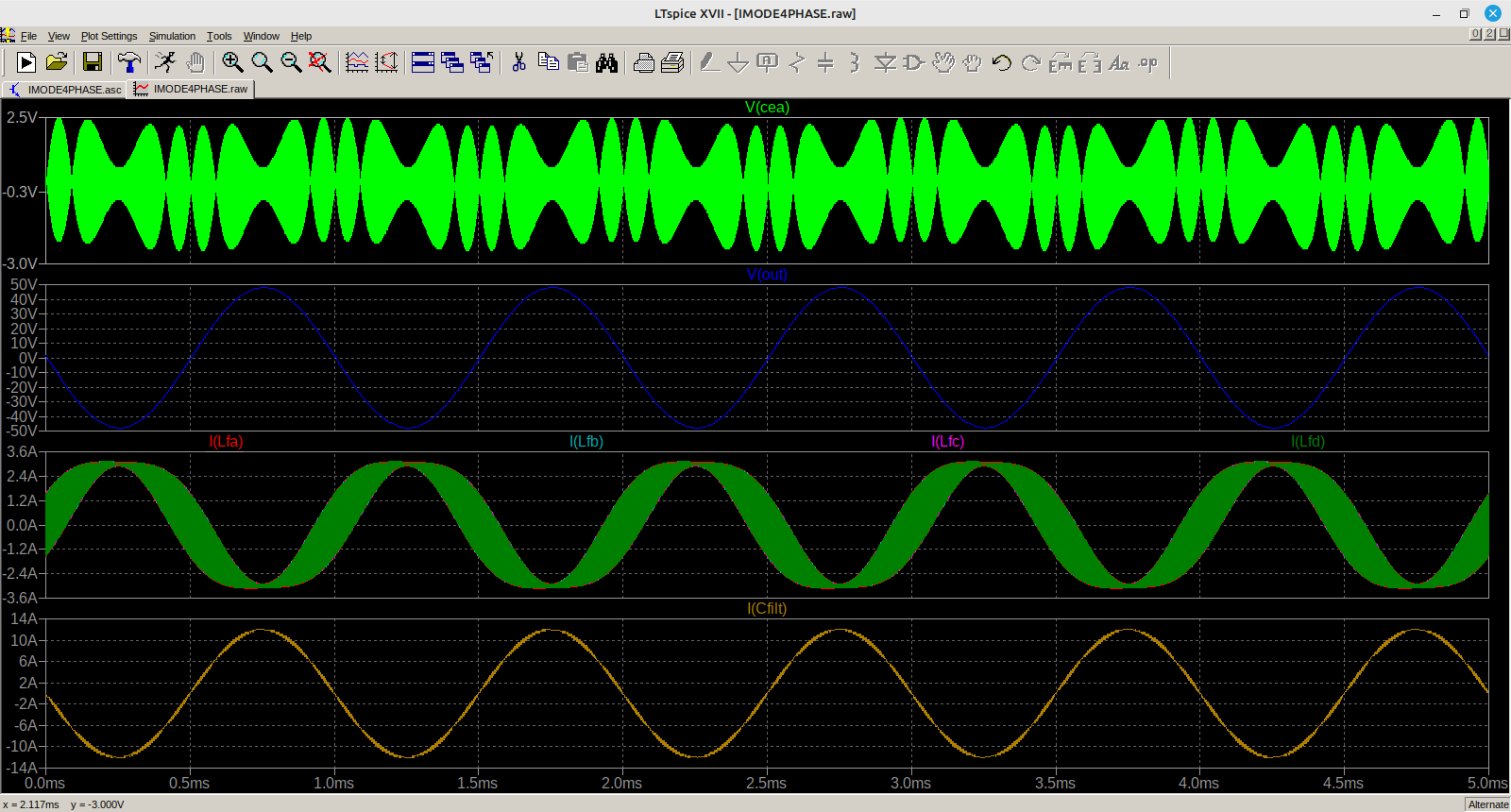Click the I(Lfd) trace label

(x=1308, y=442)
